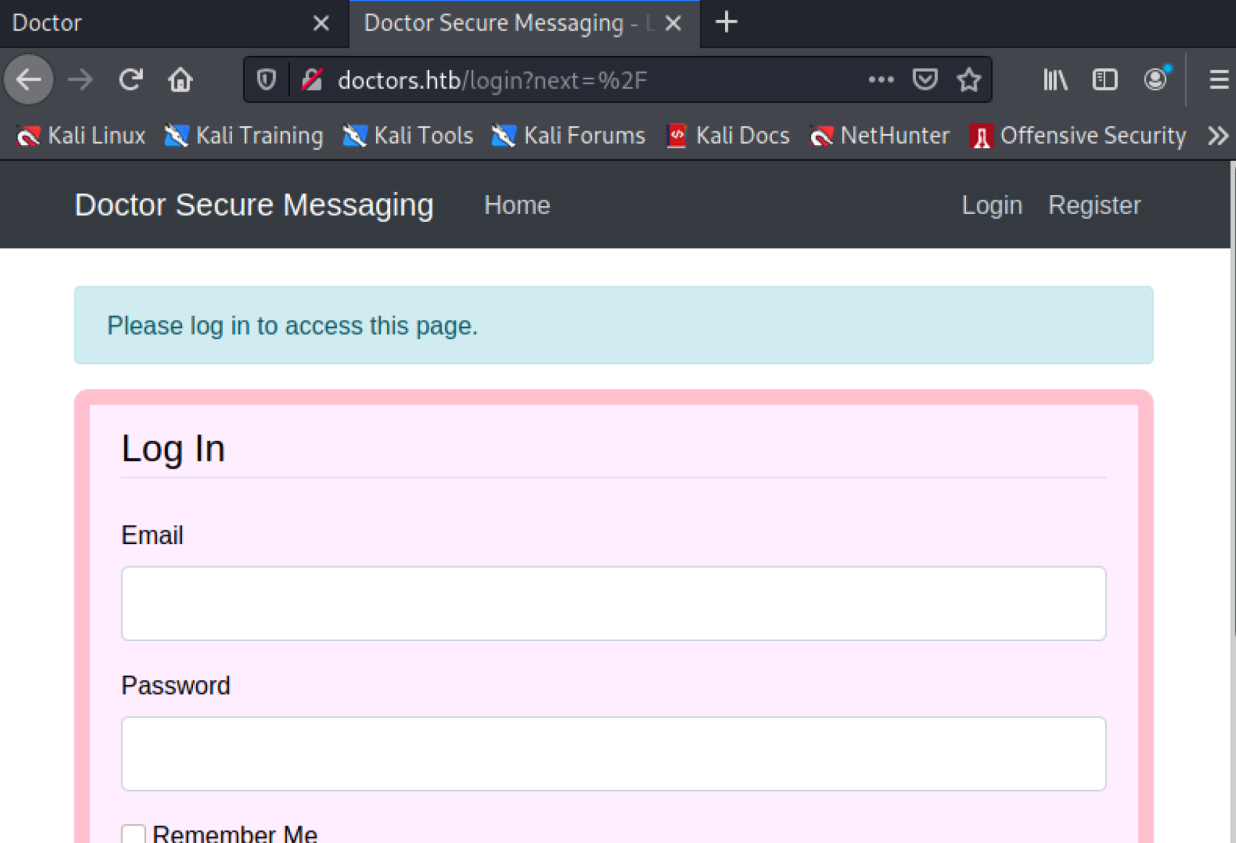Click into the Email input field
Image resolution: width=1236 pixels, height=843 pixels.
[613, 603]
